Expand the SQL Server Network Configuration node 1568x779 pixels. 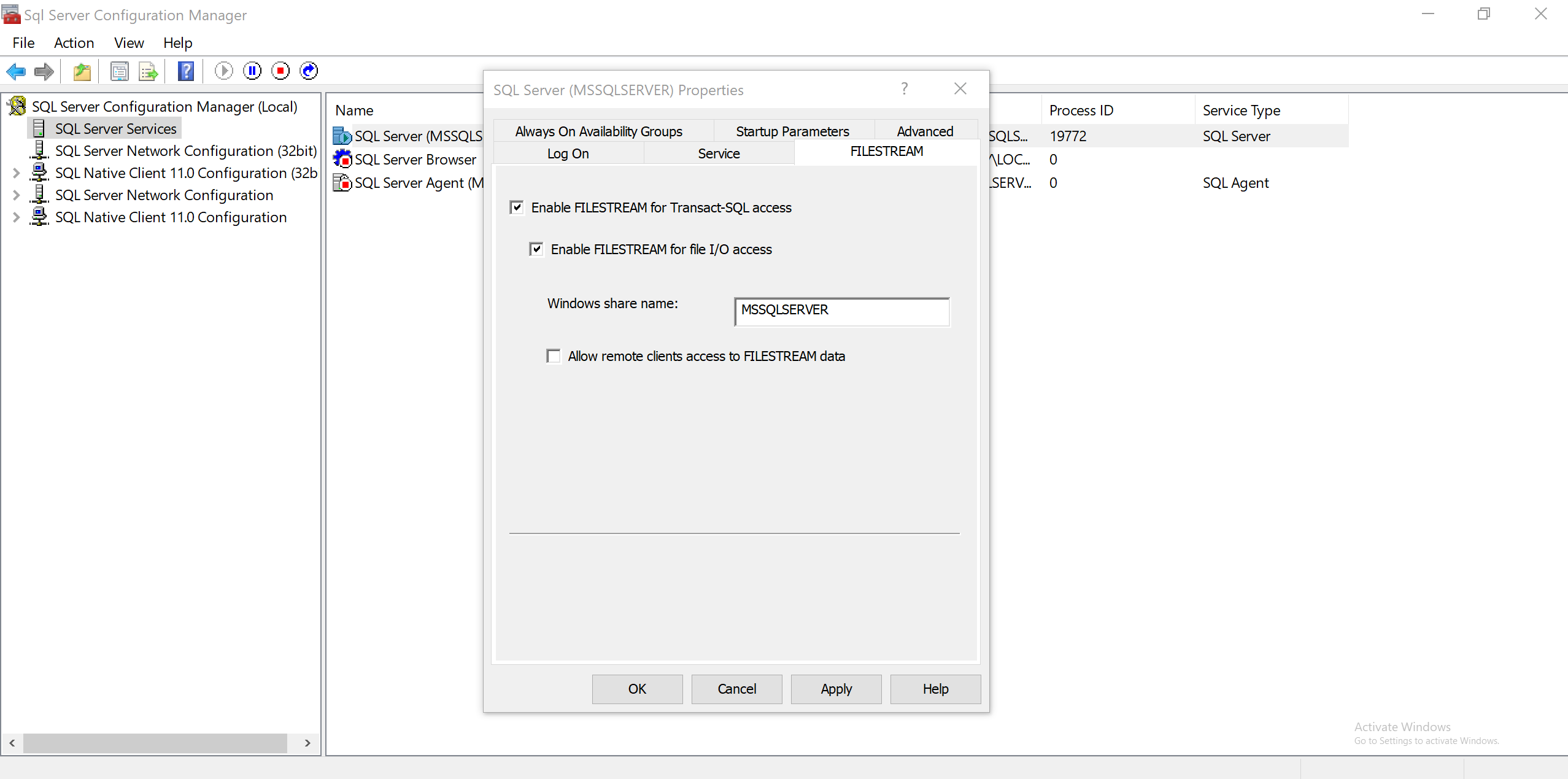coord(17,196)
